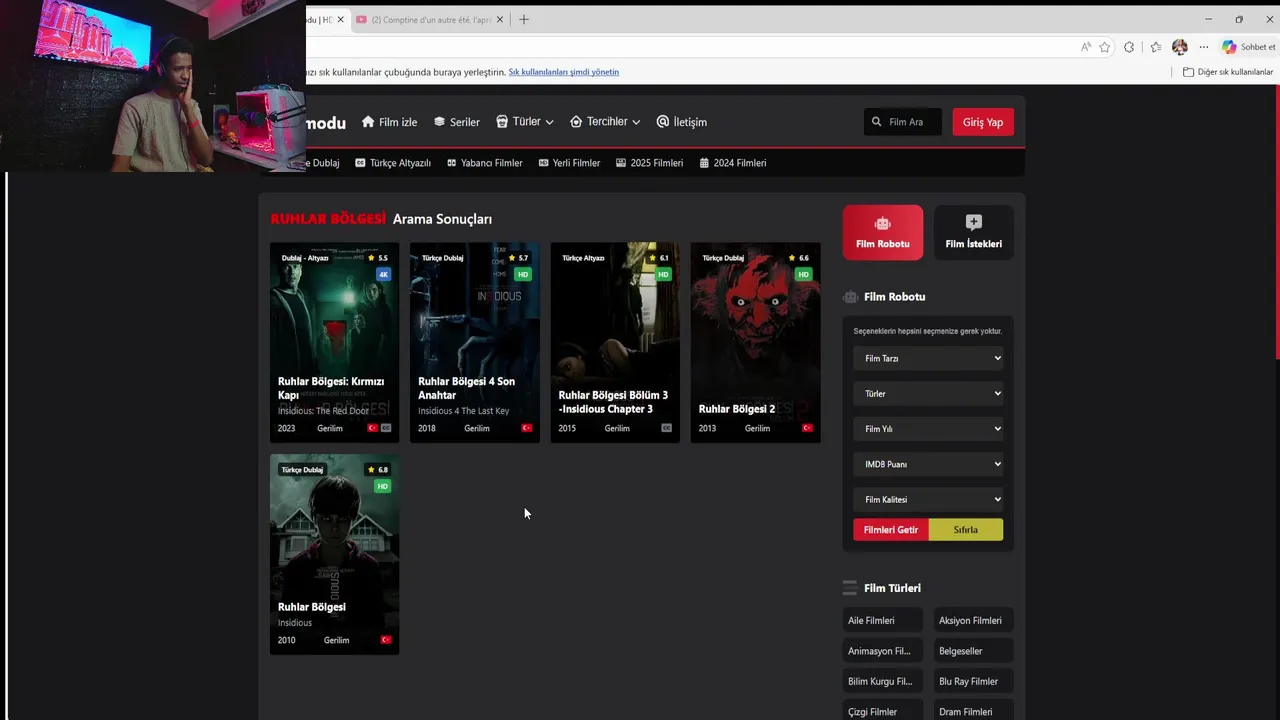Viewport: 1280px width, 720px height.
Task: Open Animasyon Filmleri genre
Action: [883, 651]
